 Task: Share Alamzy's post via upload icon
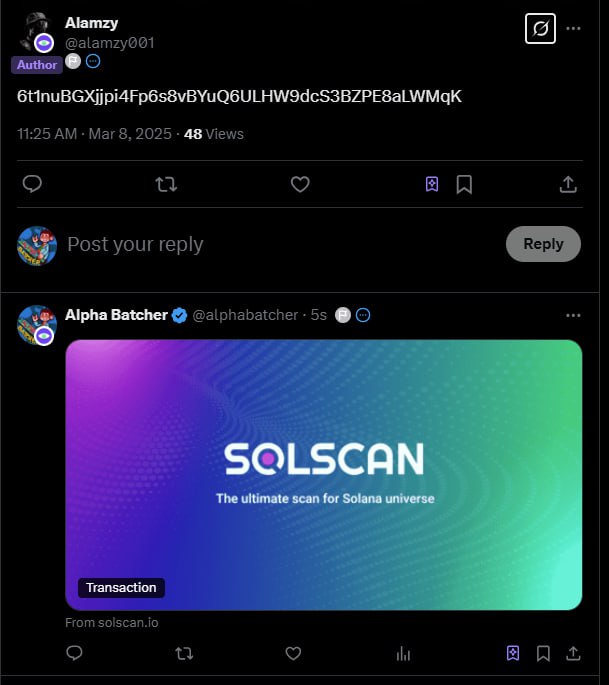[568, 184]
